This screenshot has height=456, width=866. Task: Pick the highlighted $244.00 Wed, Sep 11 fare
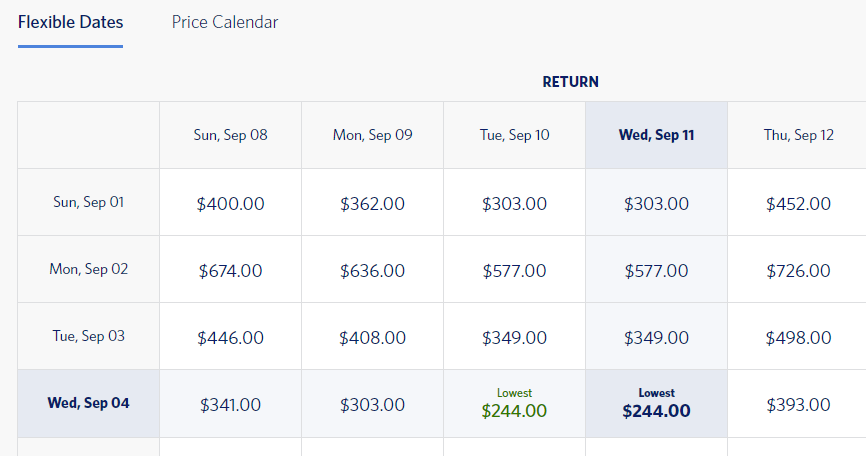click(x=656, y=404)
